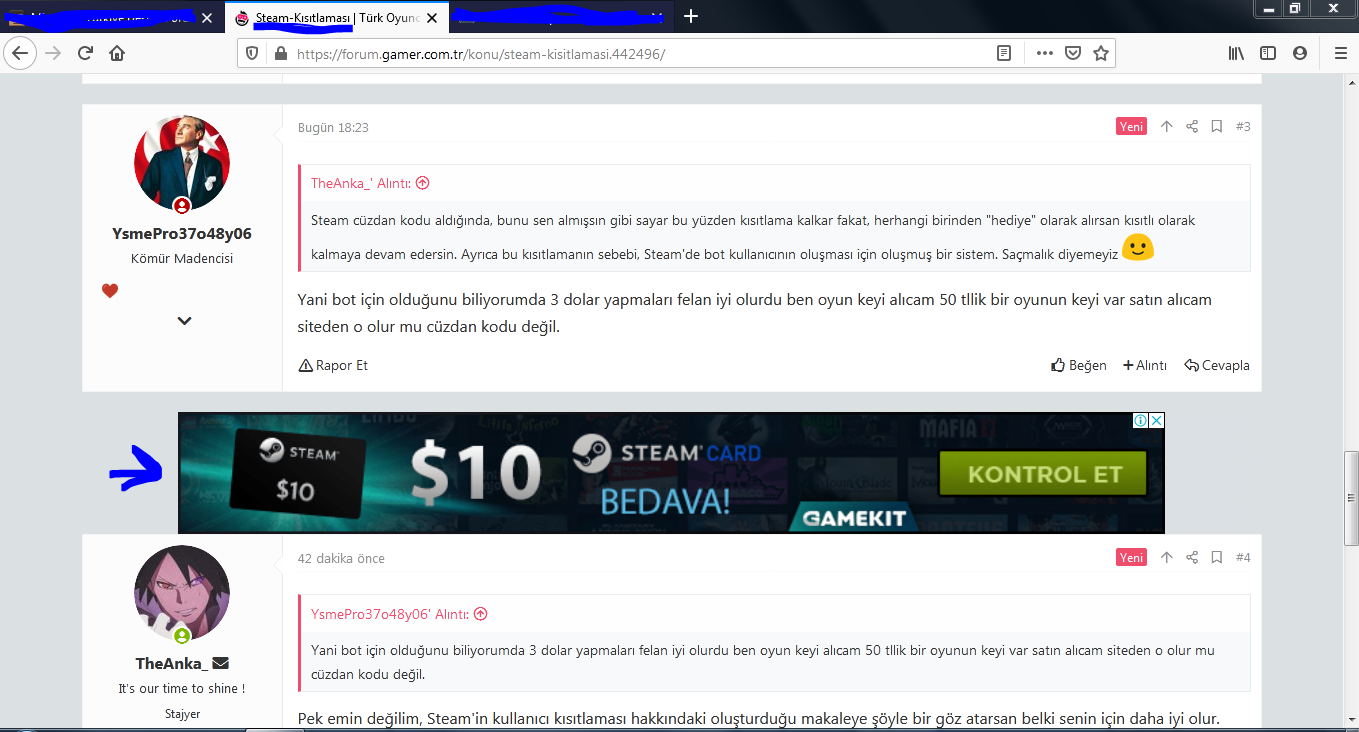Open permalink #4
Screen dimensions: 1359x732
[x=1243, y=558]
